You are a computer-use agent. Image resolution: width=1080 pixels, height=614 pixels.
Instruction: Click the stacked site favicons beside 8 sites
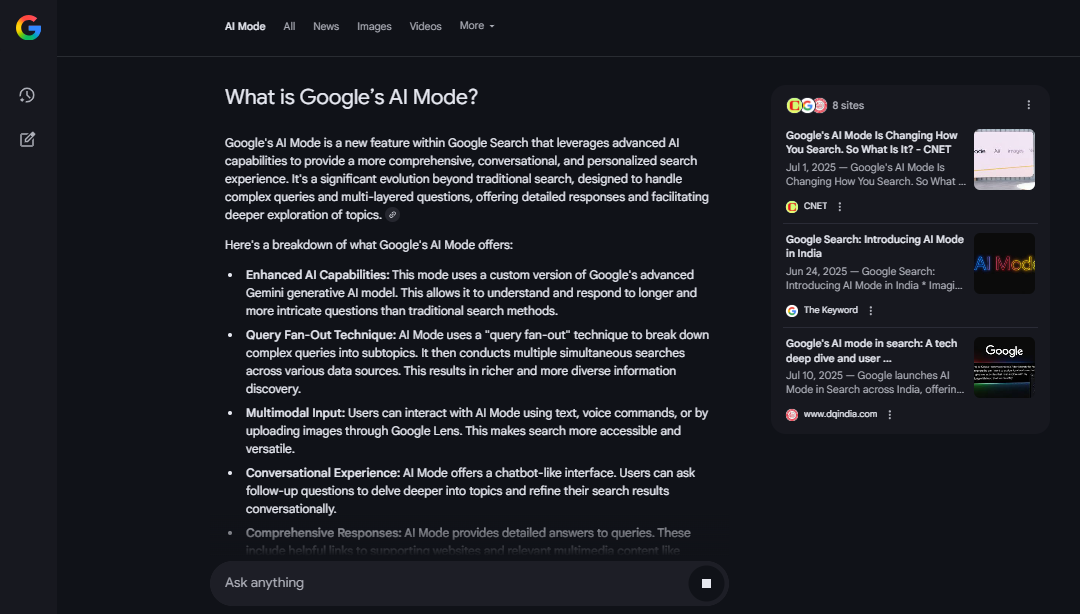click(807, 105)
